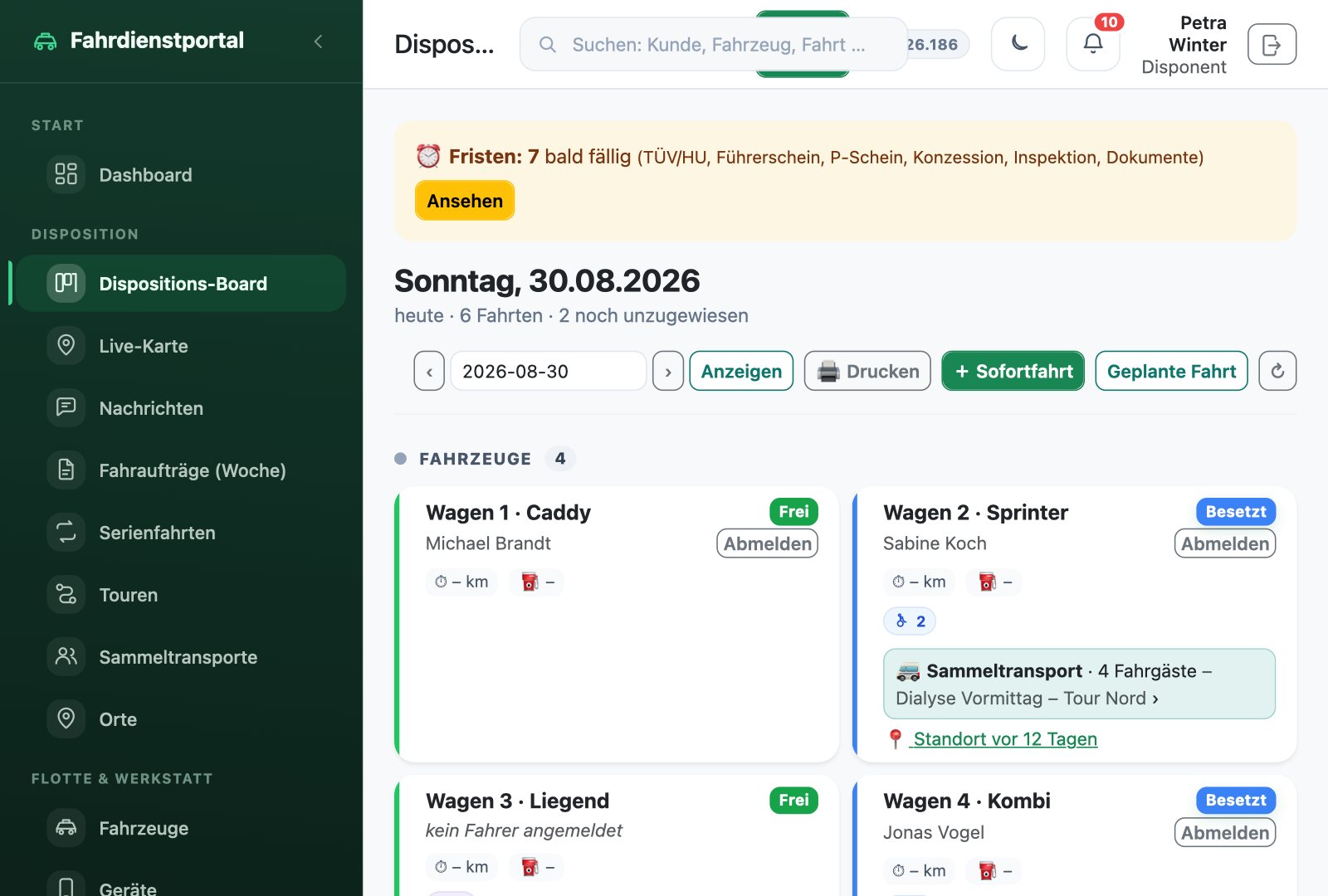This screenshot has height=896, width=1328.
Task: Focus the search field for Kunde, Fahrzeug, Fahrt
Action: pos(714,45)
